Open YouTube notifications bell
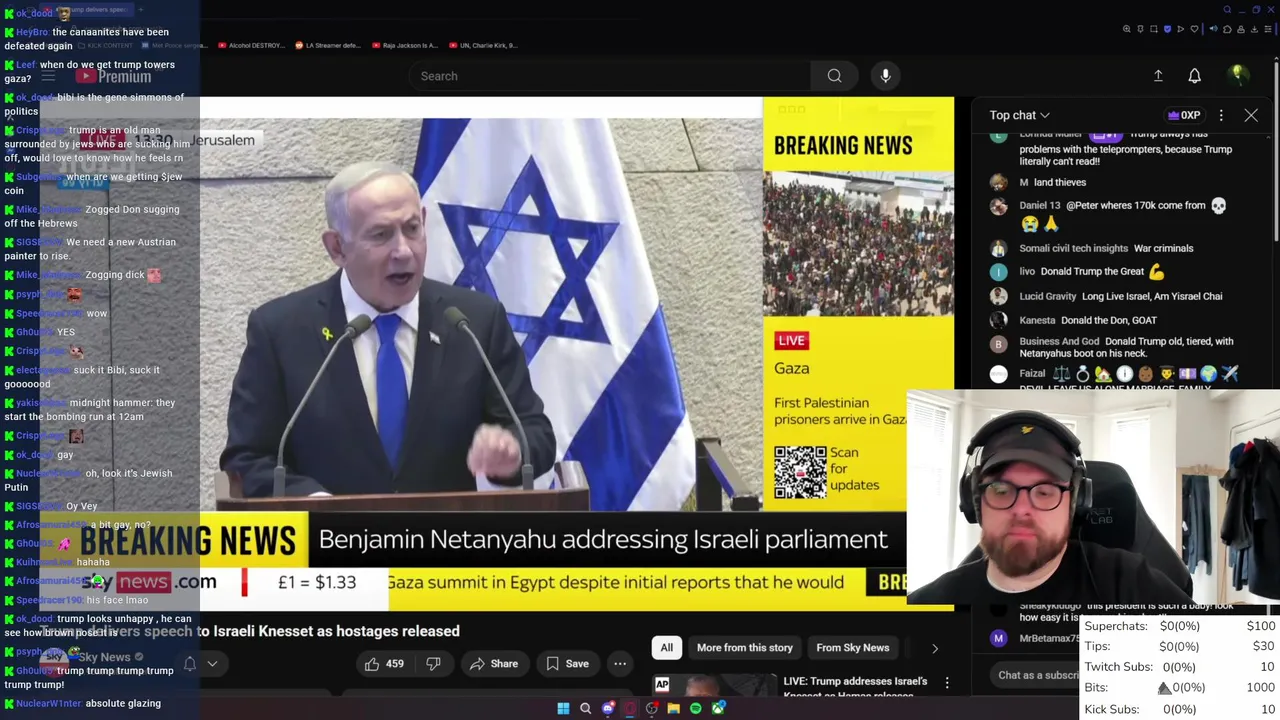 click(1194, 76)
